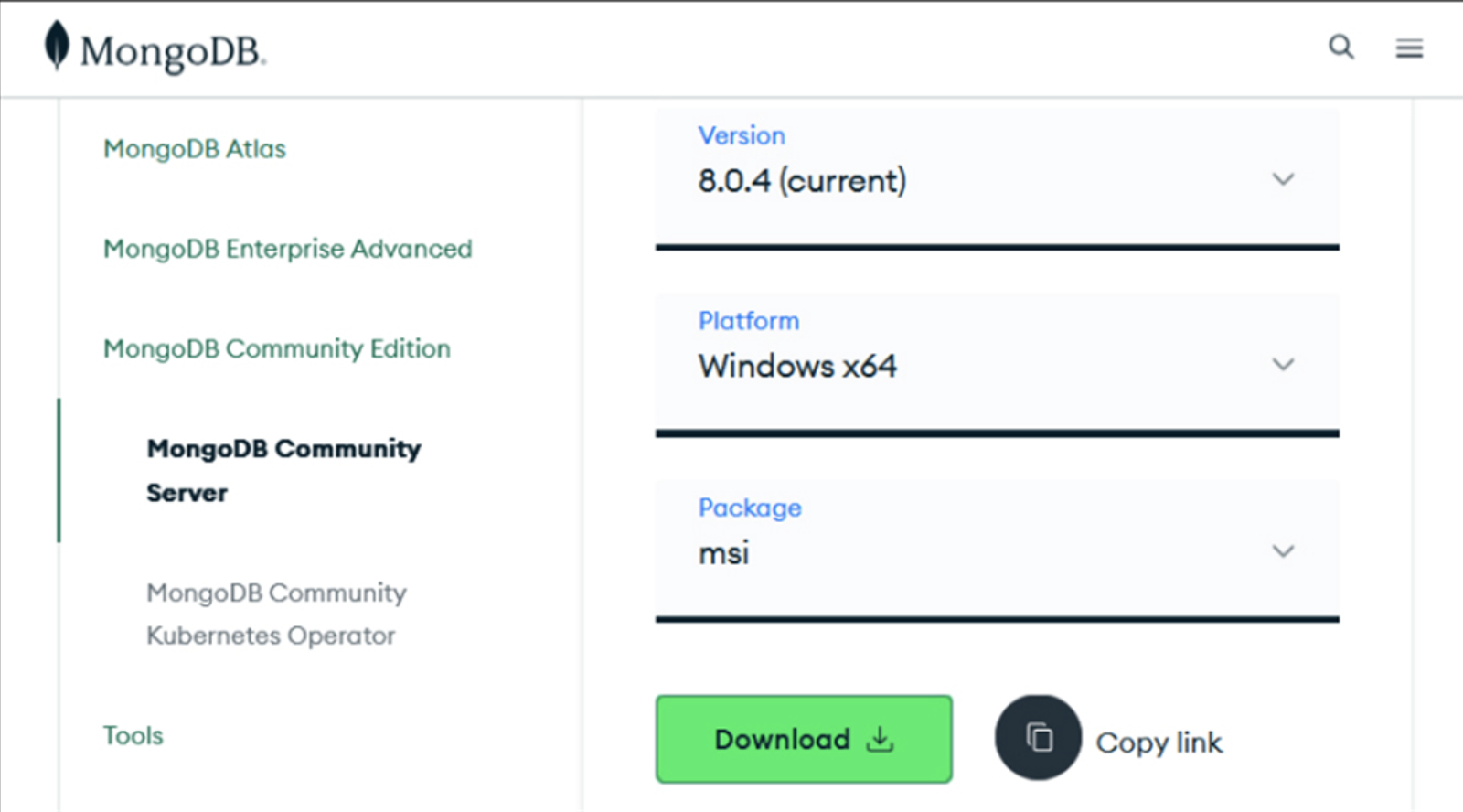This screenshot has width=1463, height=812.
Task: Open MongoDB Community Edition link
Action: click(x=277, y=348)
